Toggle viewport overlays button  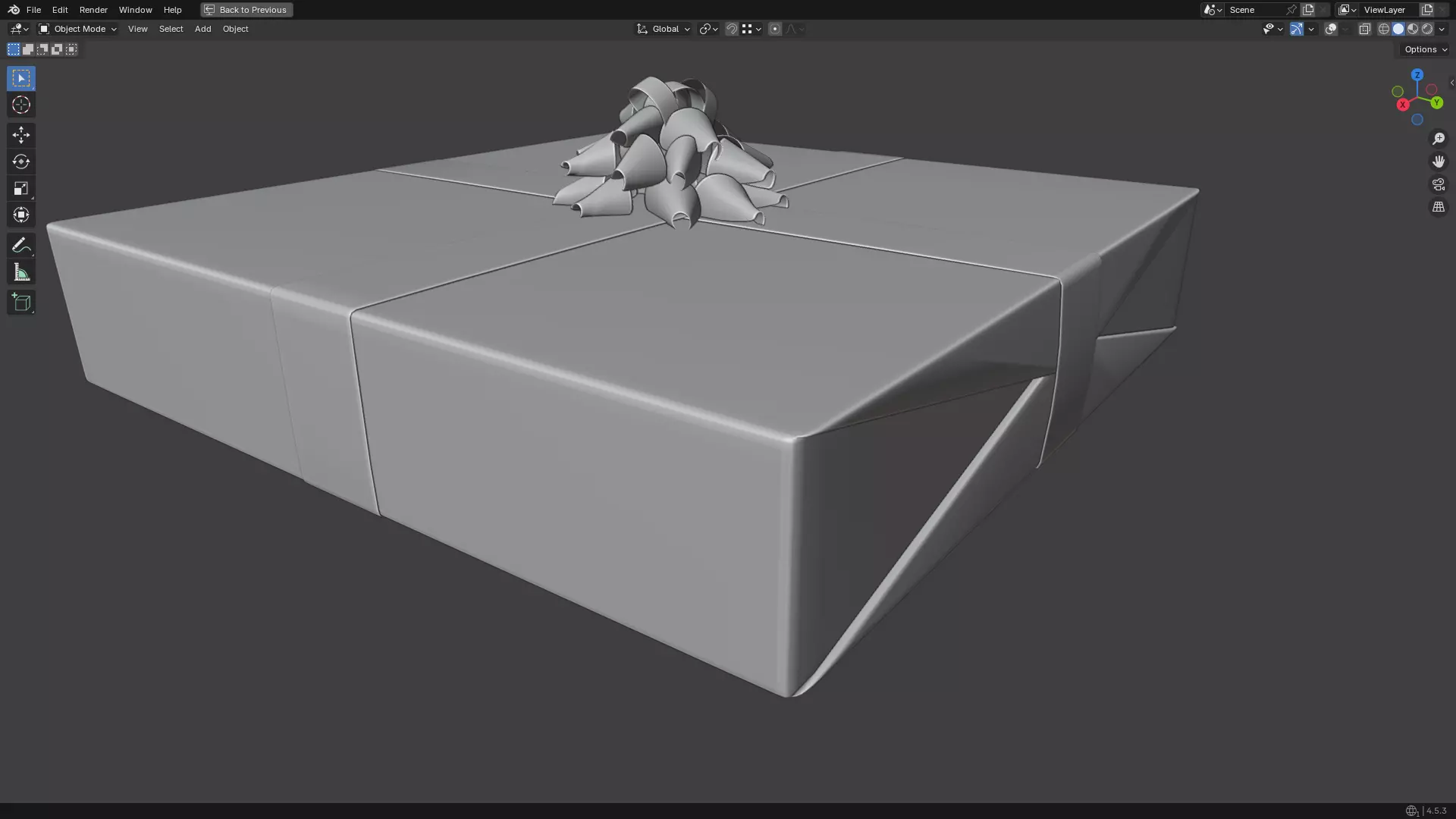1331,29
